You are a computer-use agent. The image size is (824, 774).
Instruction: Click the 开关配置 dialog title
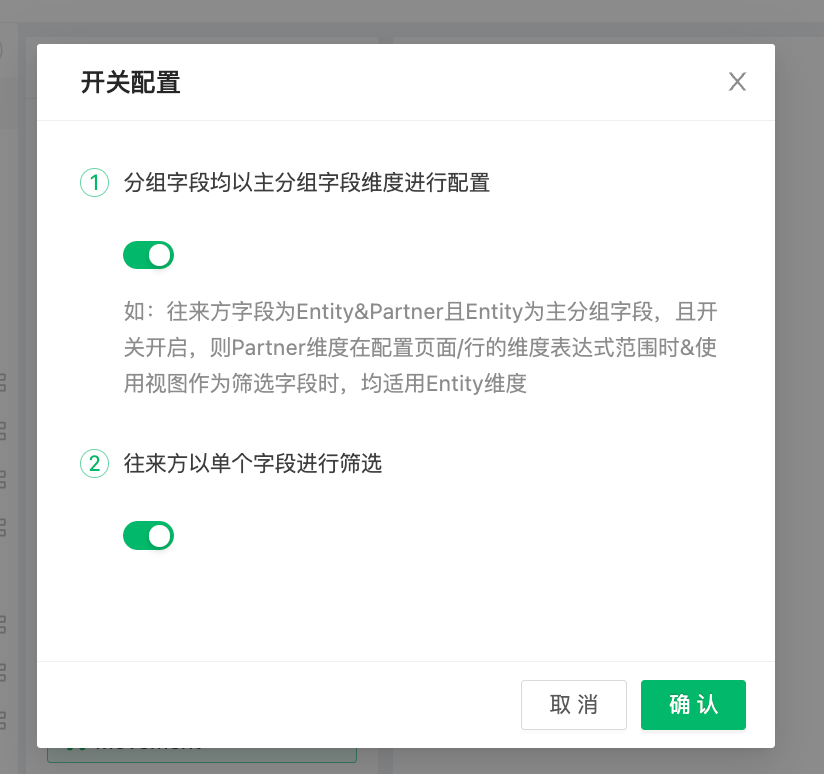coord(130,82)
